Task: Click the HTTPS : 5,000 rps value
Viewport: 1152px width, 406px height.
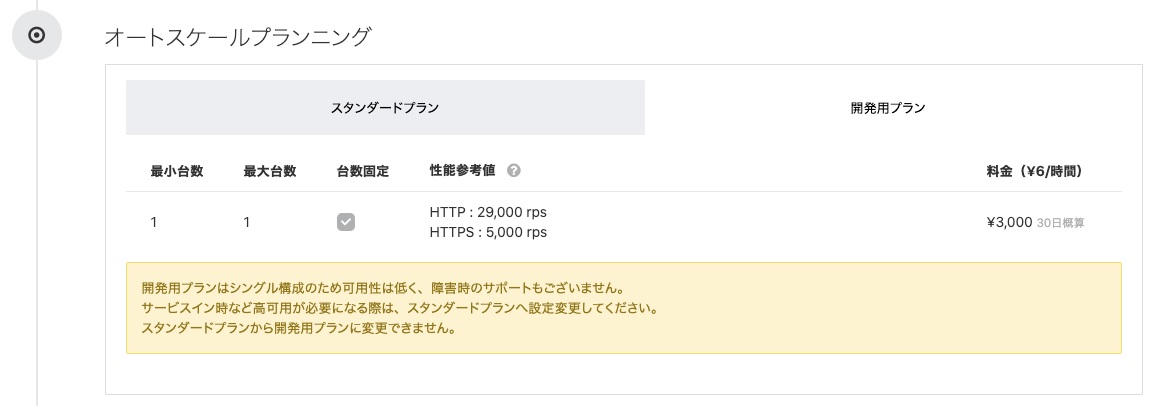Action: click(x=488, y=232)
